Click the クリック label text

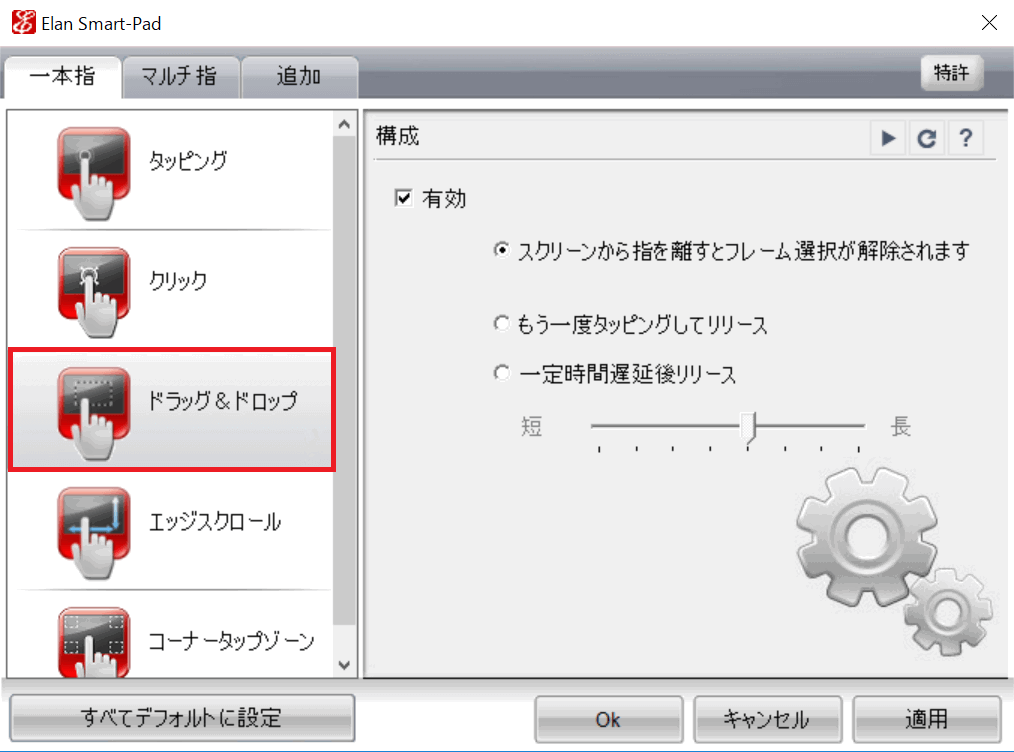[x=178, y=281]
